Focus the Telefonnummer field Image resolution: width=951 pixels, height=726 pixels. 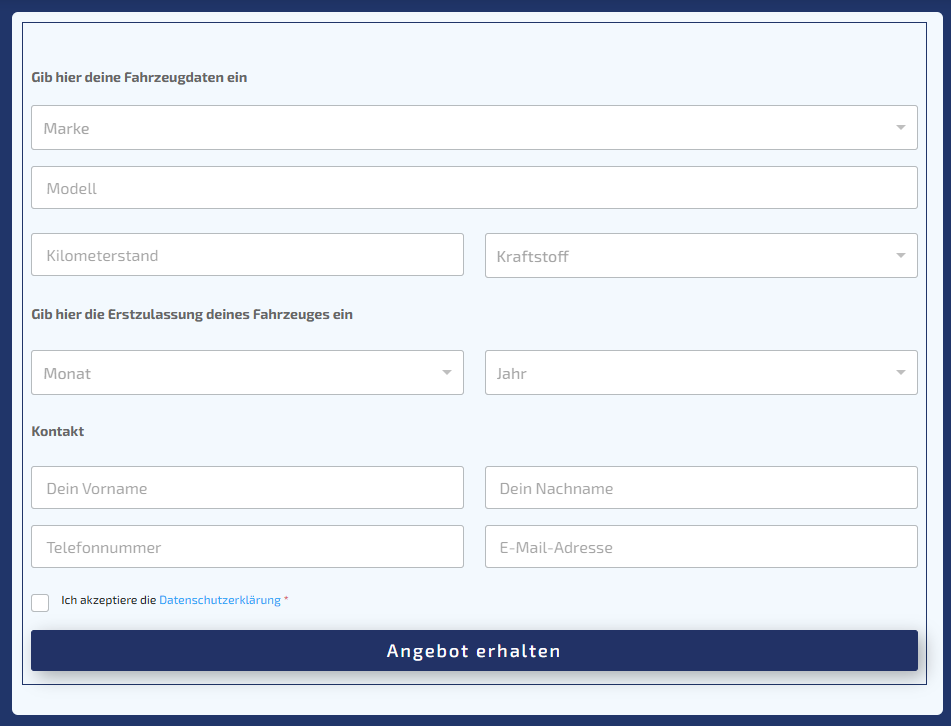tap(247, 547)
